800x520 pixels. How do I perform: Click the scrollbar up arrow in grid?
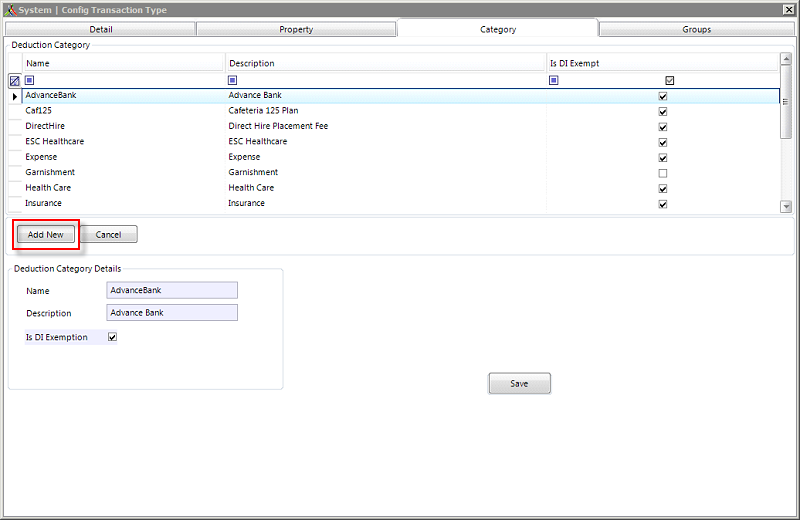[786, 59]
